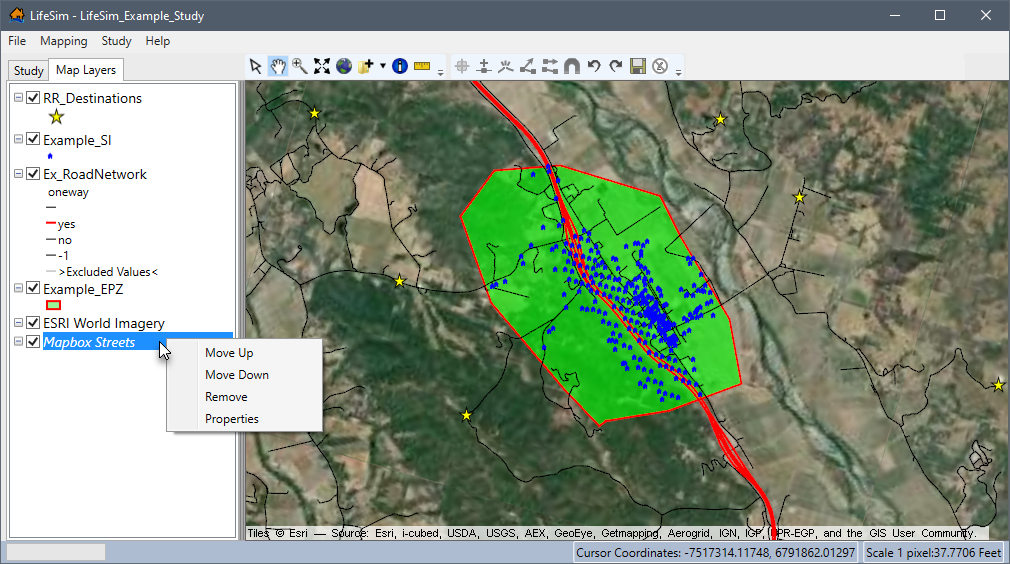Select the Example_EPZ layer name
The height and width of the screenshot is (564, 1010).
coord(83,289)
